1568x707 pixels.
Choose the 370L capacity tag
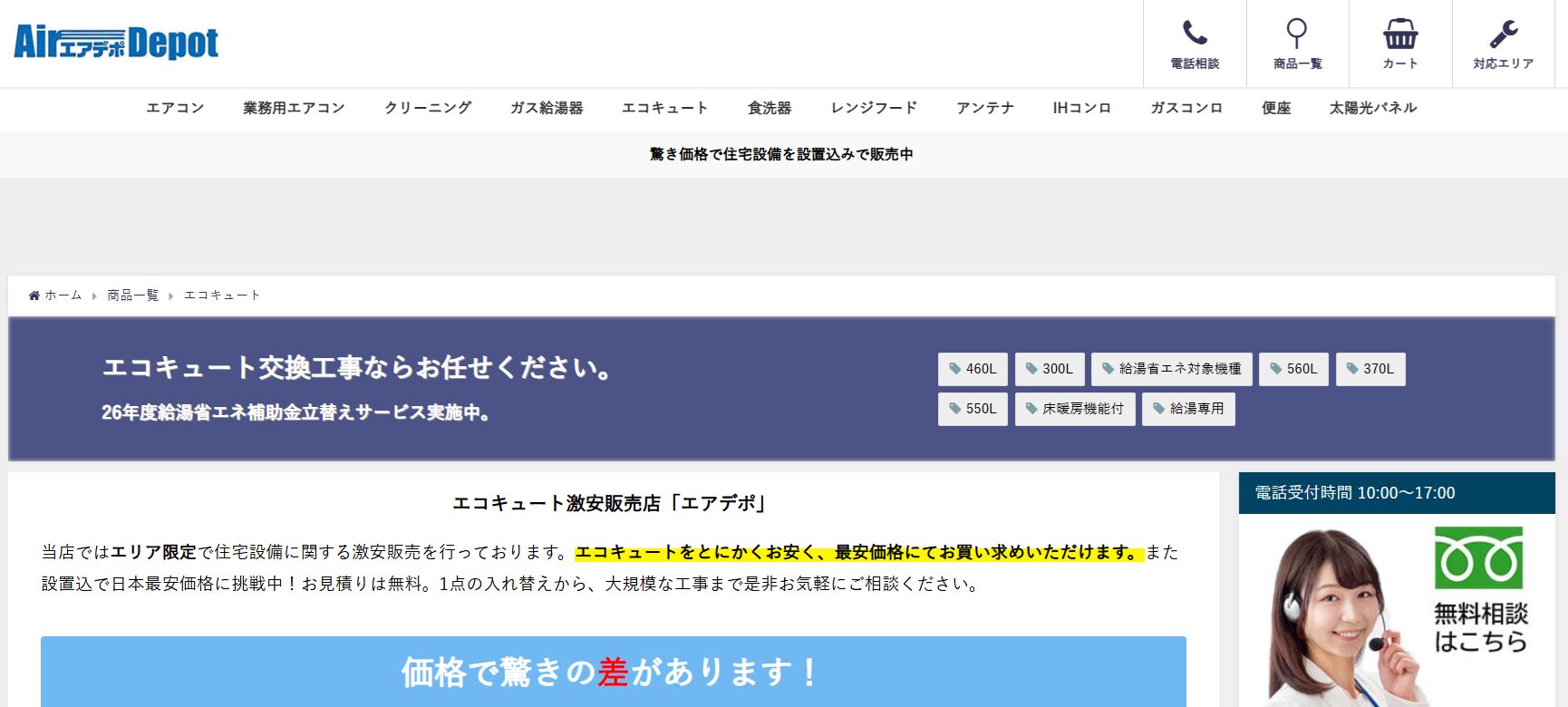1370,369
